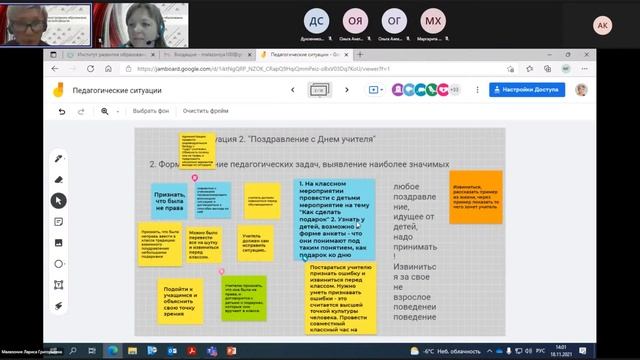Click the Педагогические ситуации board title
The width and height of the screenshot is (640, 360).
point(117,91)
